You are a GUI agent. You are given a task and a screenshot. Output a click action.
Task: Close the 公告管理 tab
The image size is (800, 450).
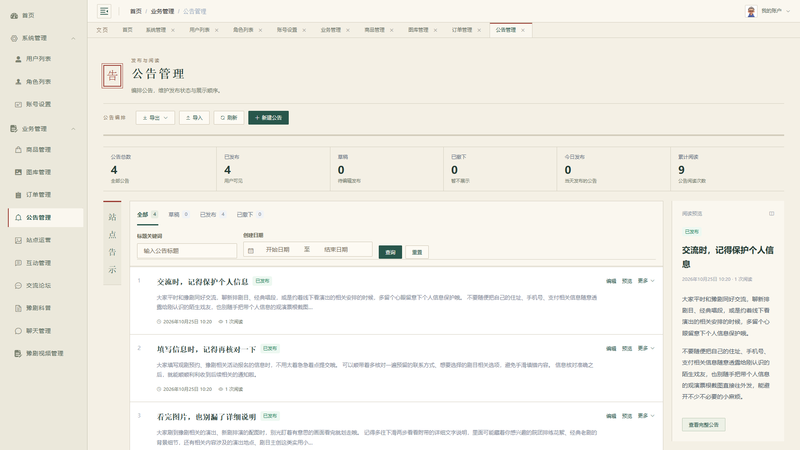(523, 30)
